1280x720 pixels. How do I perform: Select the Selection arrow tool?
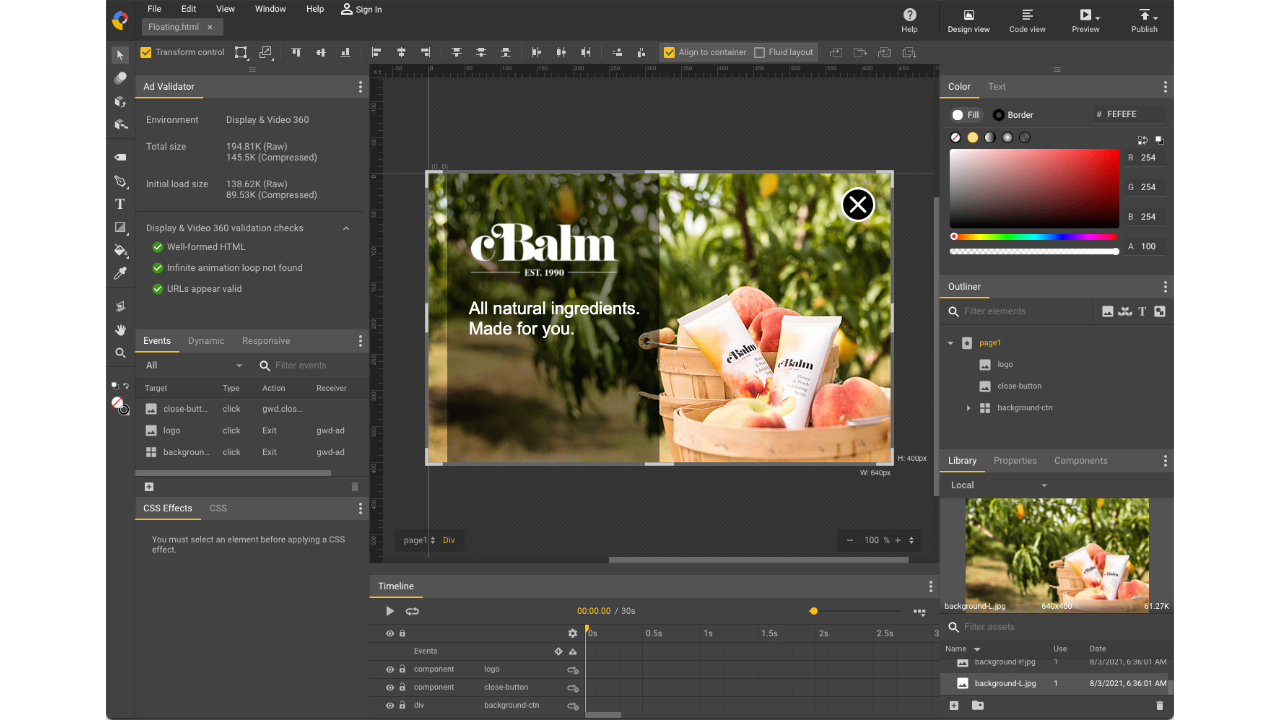tap(120, 55)
